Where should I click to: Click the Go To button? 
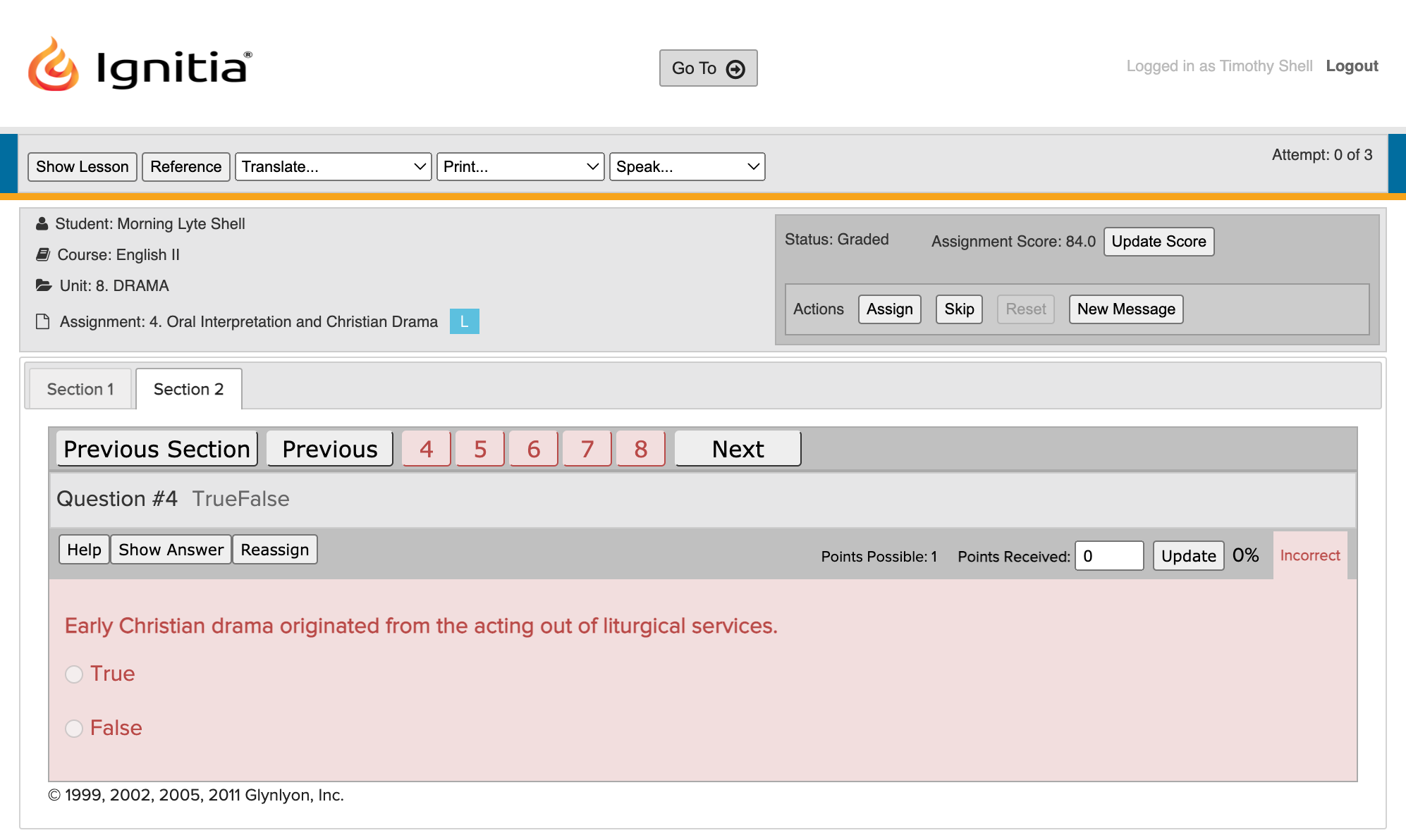pyautogui.click(x=709, y=68)
